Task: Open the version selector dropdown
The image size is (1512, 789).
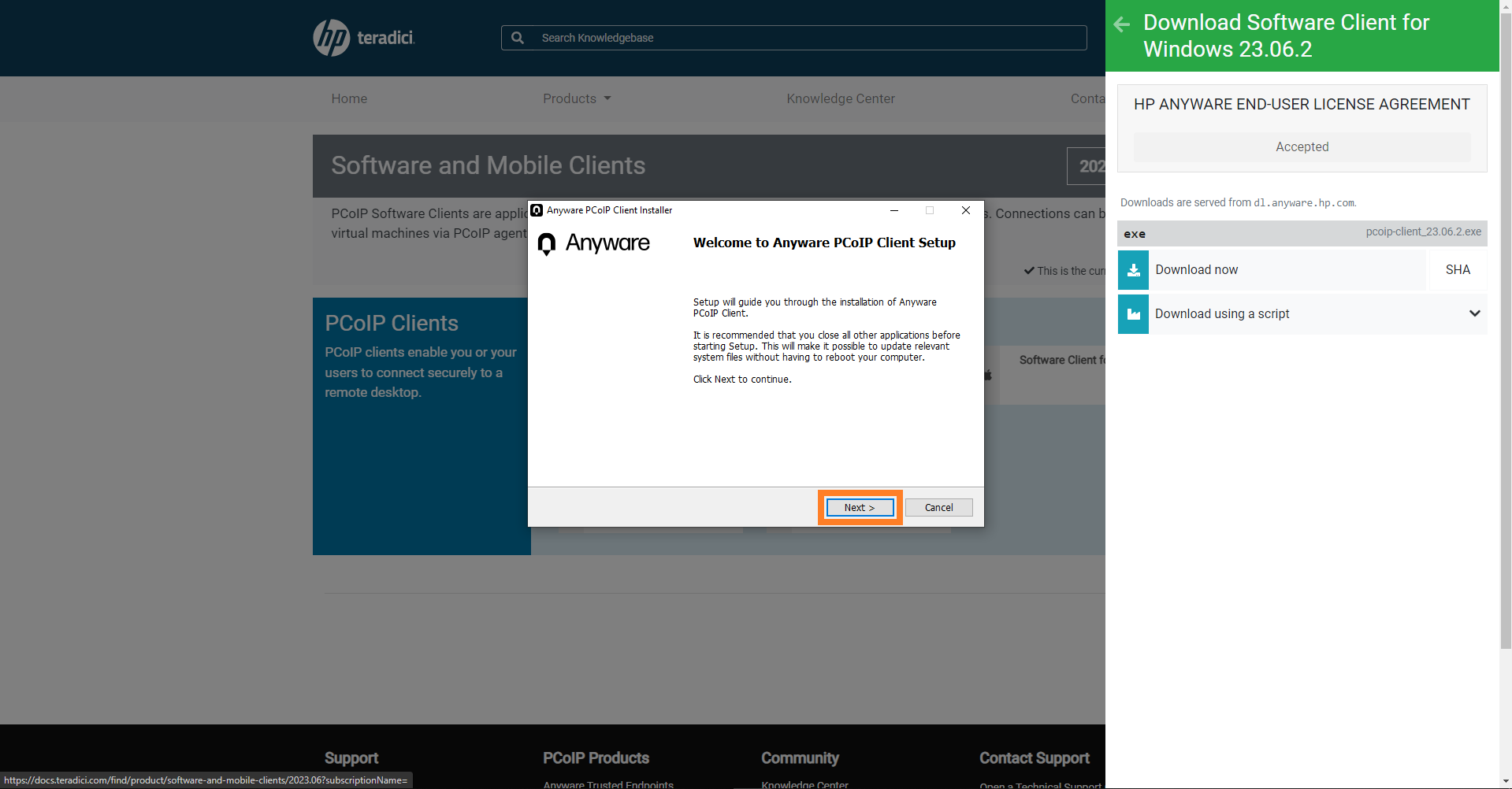Action: (x=1087, y=166)
